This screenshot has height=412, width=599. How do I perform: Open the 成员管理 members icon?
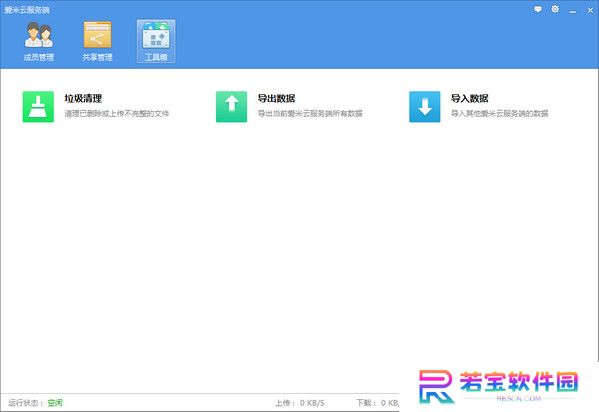[x=39, y=35]
